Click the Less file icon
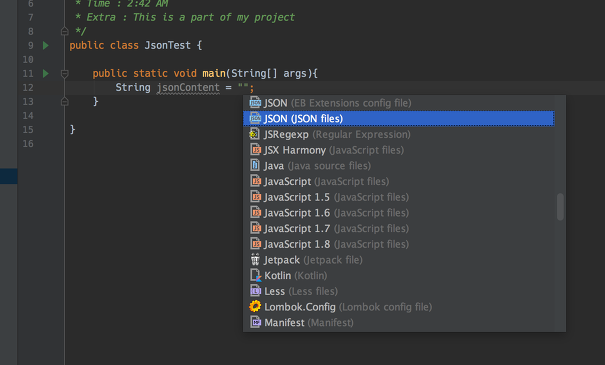 coord(255,291)
